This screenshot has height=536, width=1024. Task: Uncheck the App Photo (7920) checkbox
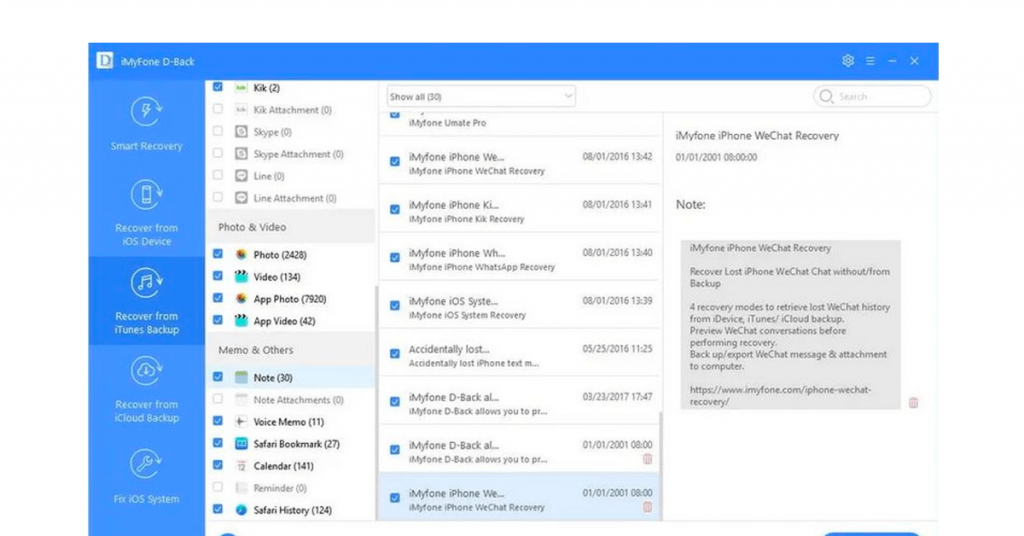click(218, 298)
